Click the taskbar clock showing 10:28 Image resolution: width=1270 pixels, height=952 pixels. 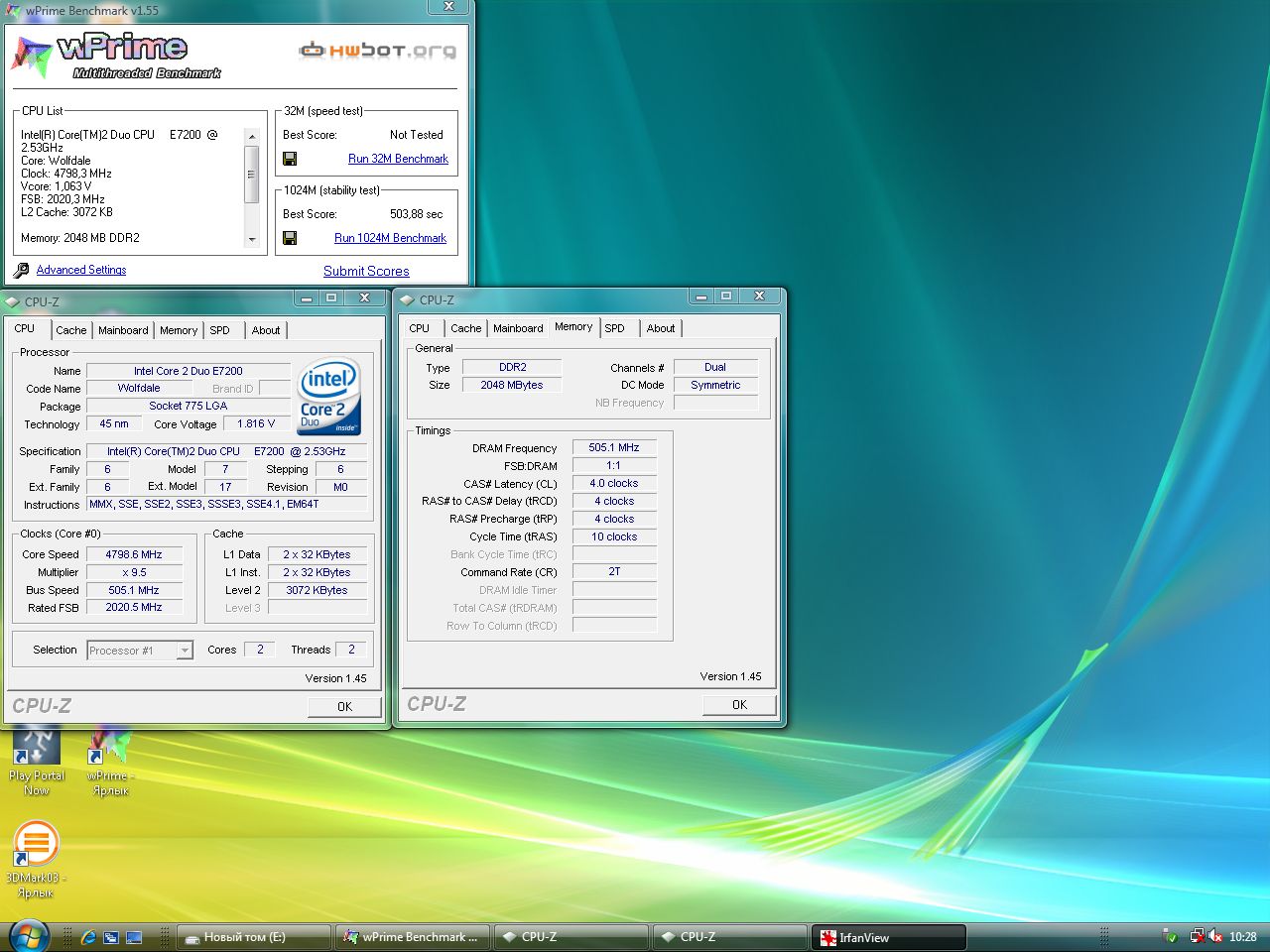[x=1243, y=937]
